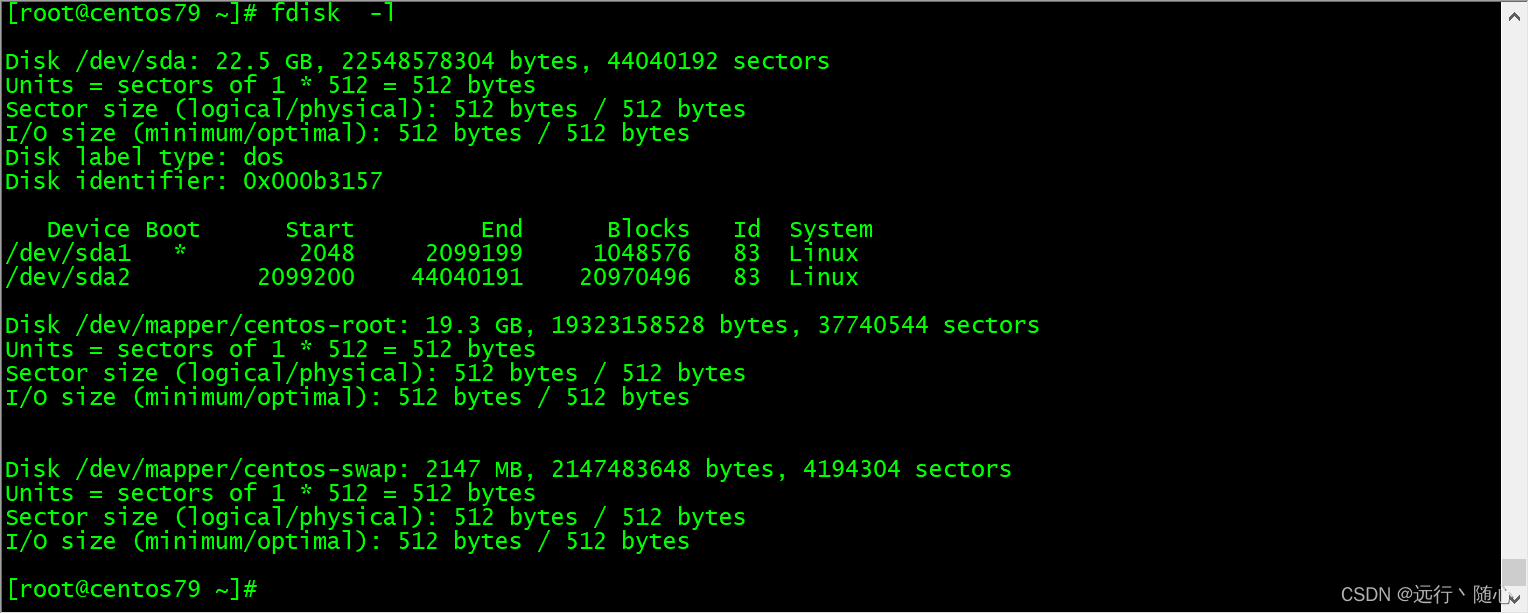This screenshot has height=614, width=1529.
Task: Click the CSDN watermark text
Action: [1425, 595]
